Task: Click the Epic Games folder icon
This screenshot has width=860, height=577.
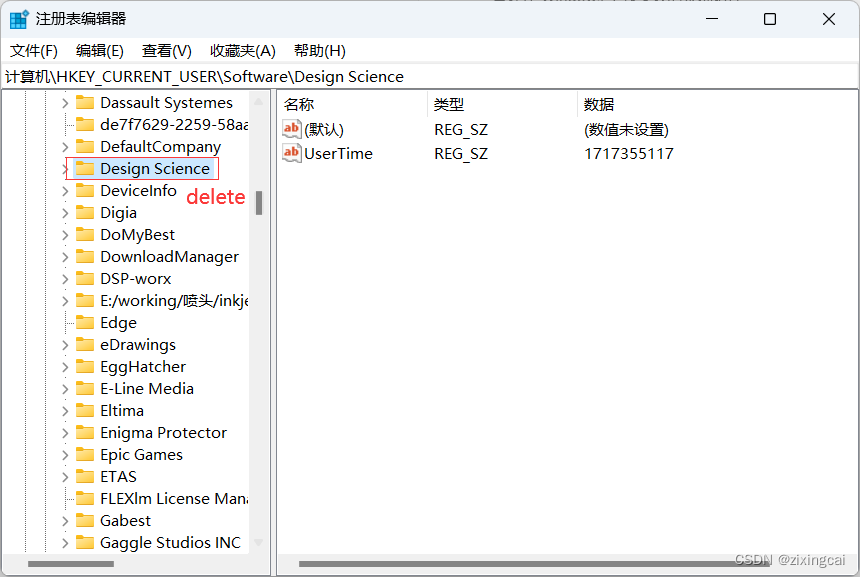Action: (x=84, y=454)
